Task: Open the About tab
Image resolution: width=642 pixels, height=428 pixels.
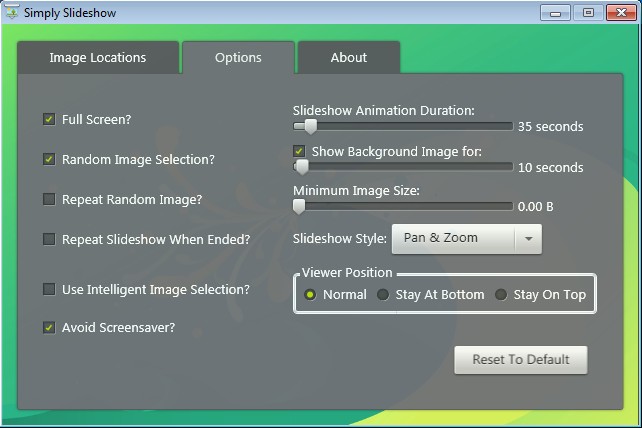Action: click(349, 57)
